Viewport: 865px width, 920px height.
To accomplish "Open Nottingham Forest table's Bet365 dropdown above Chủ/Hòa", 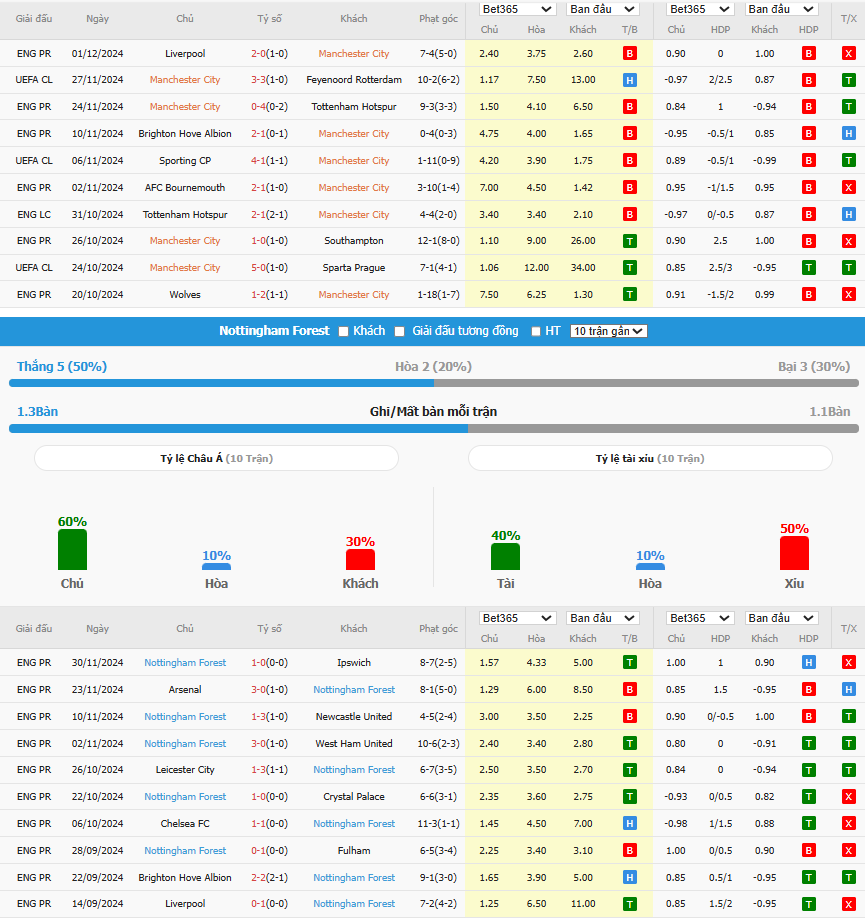I will (x=517, y=618).
